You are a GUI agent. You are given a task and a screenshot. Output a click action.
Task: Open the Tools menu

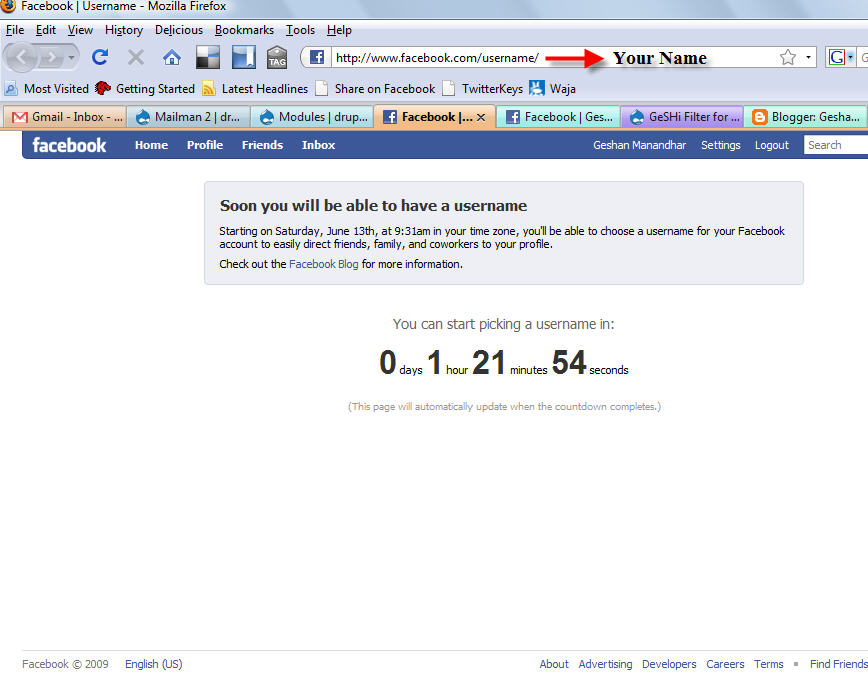(x=301, y=30)
